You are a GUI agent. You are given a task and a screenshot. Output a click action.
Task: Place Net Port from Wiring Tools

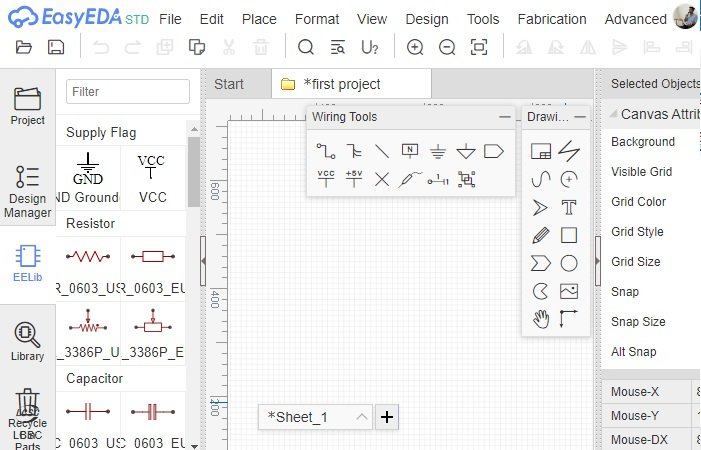tap(494, 151)
